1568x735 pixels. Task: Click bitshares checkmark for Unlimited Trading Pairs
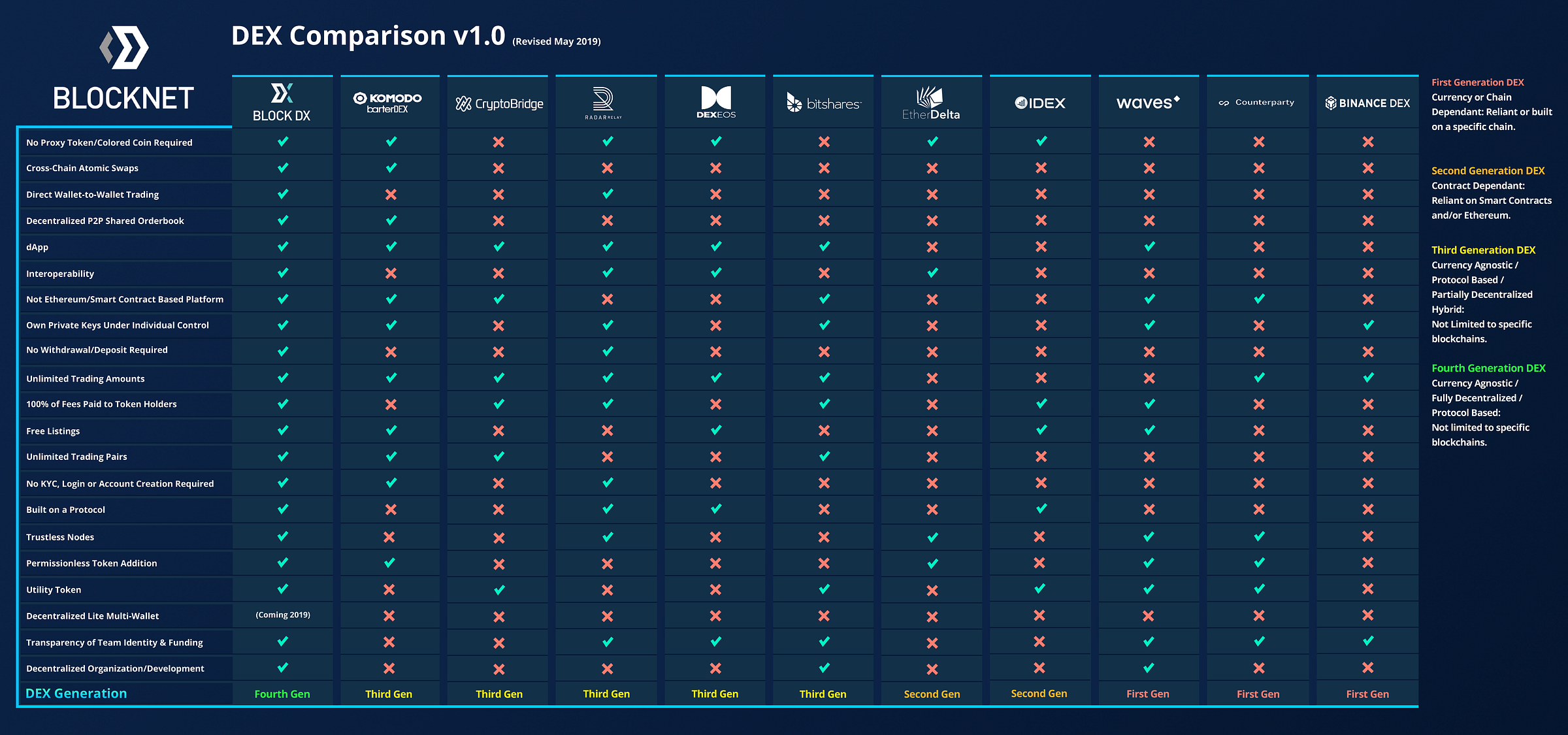[x=825, y=456]
